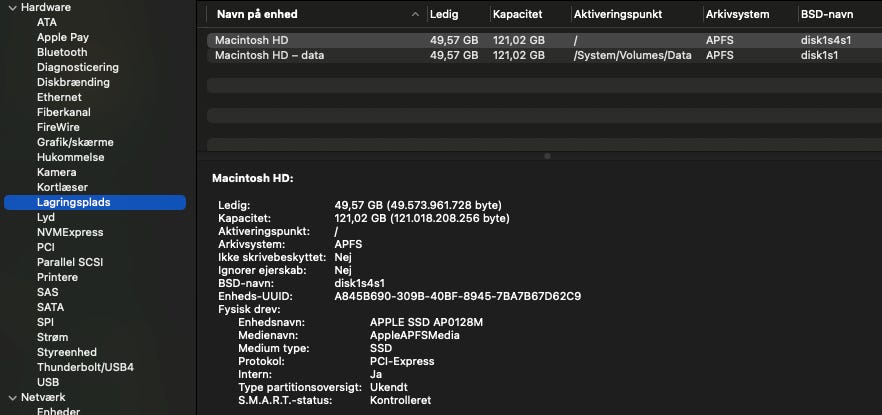Sort by the Navn på enhed column

(257, 15)
